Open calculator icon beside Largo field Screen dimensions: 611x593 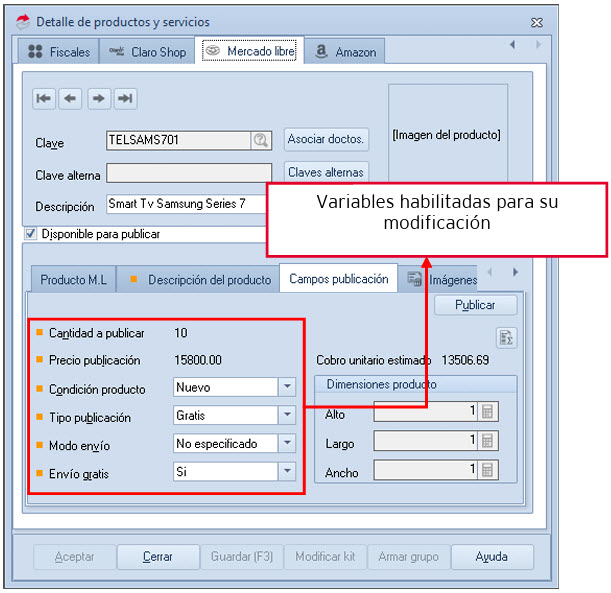point(487,441)
